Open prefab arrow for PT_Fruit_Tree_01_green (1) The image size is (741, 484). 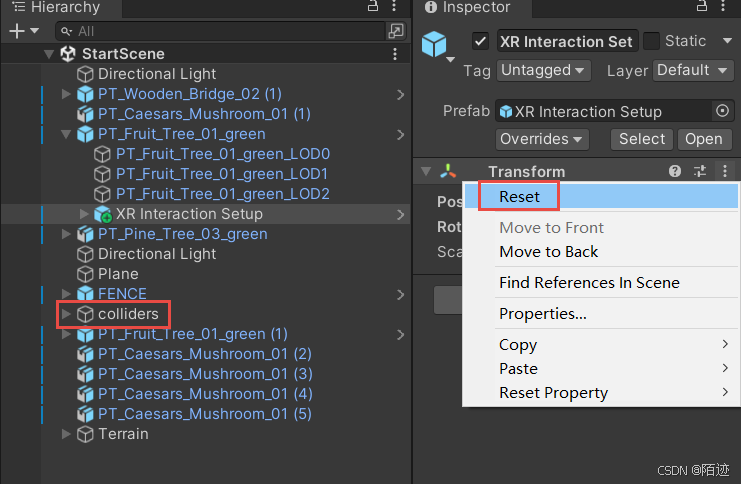[x=400, y=335]
